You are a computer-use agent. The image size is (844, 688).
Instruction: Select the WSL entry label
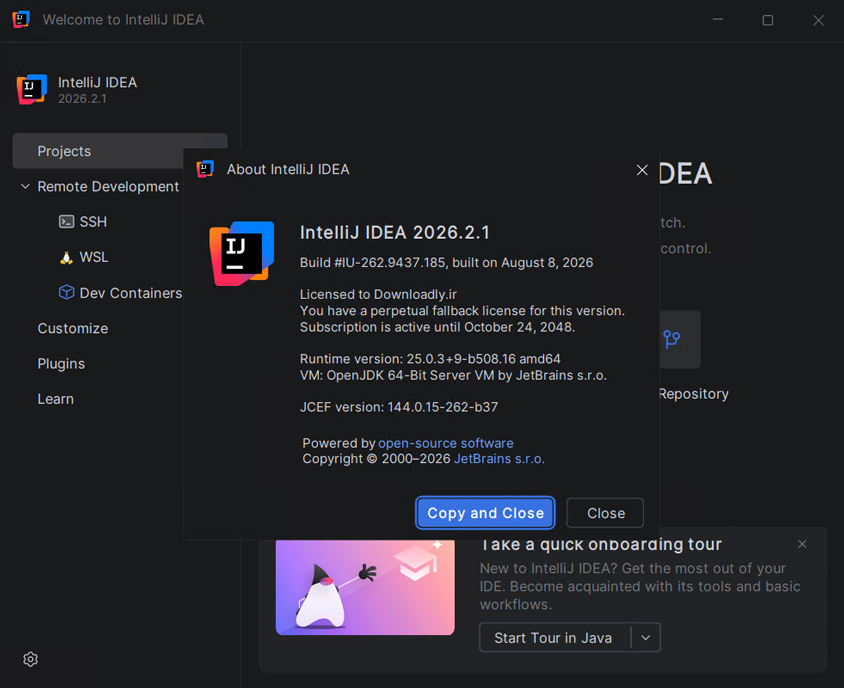[x=94, y=257]
